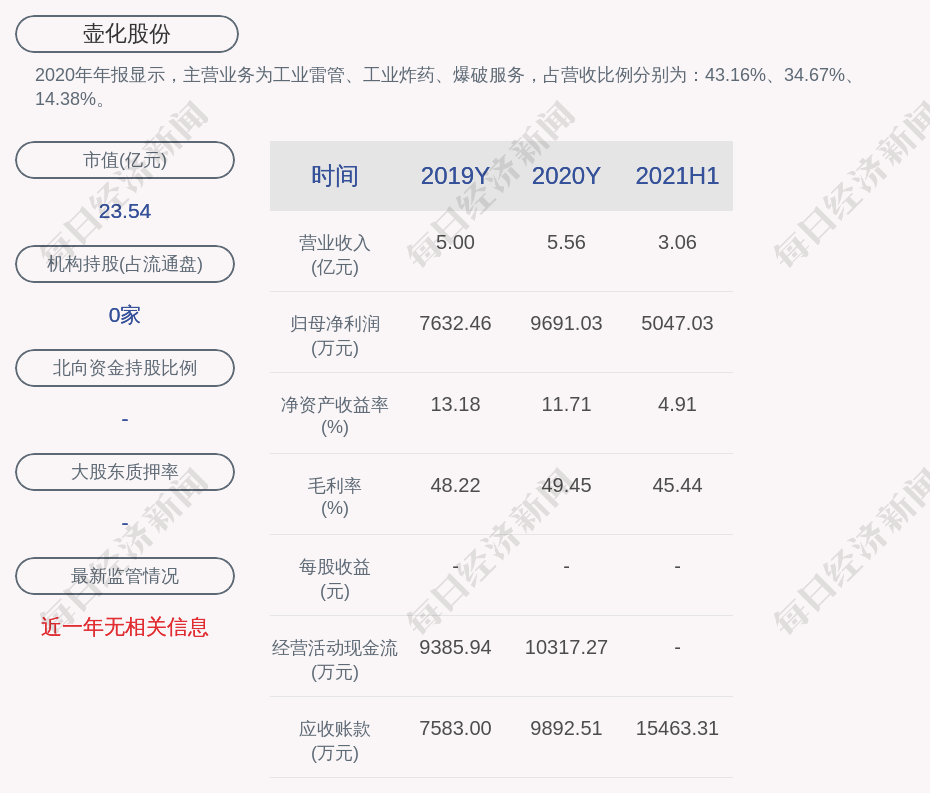Image resolution: width=930 pixels, height=793 pixels.
Task: Click the 壶化股份 title pill
Action: 126,34
